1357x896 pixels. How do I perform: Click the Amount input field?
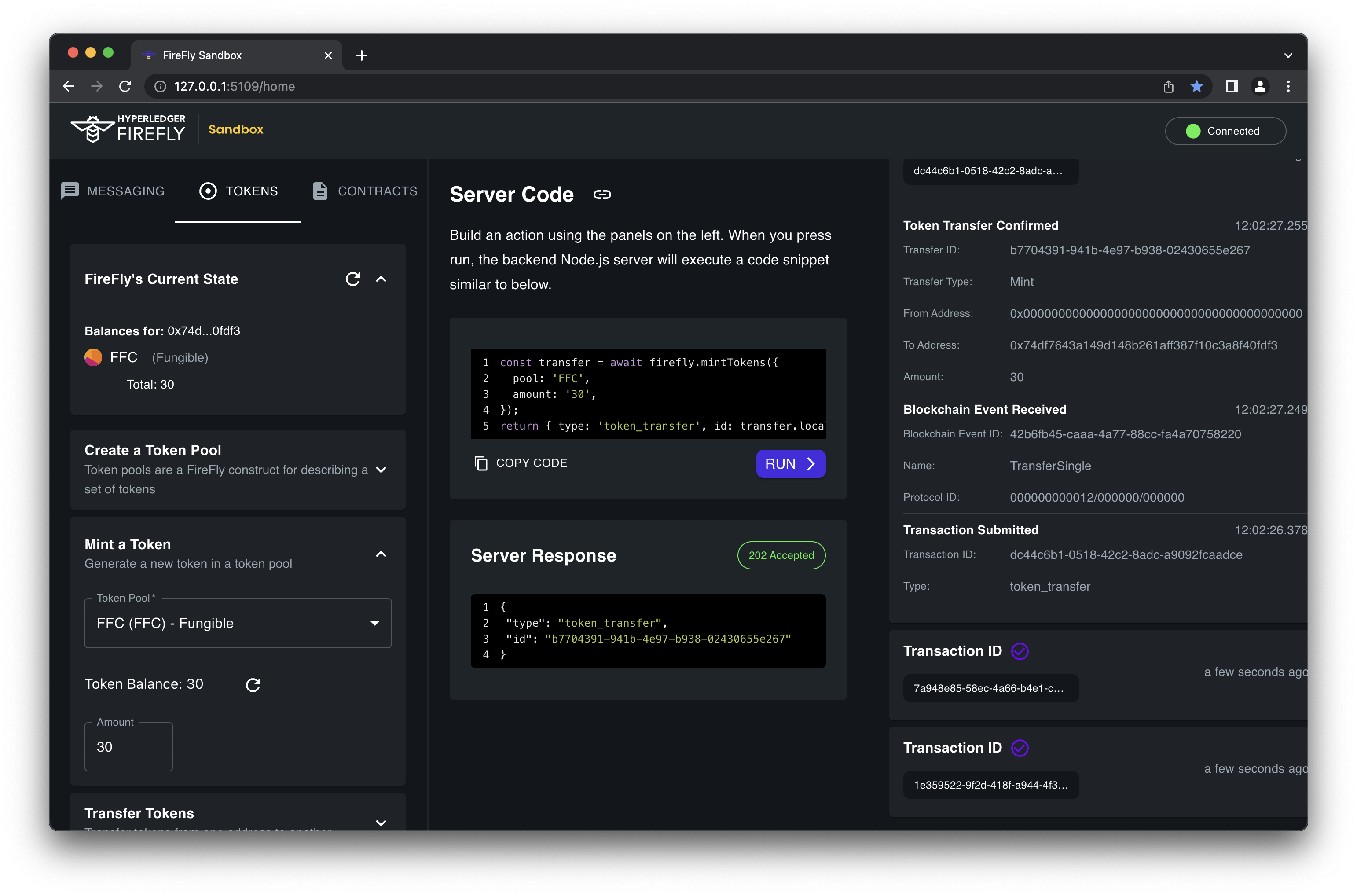(x=128, y=746)
